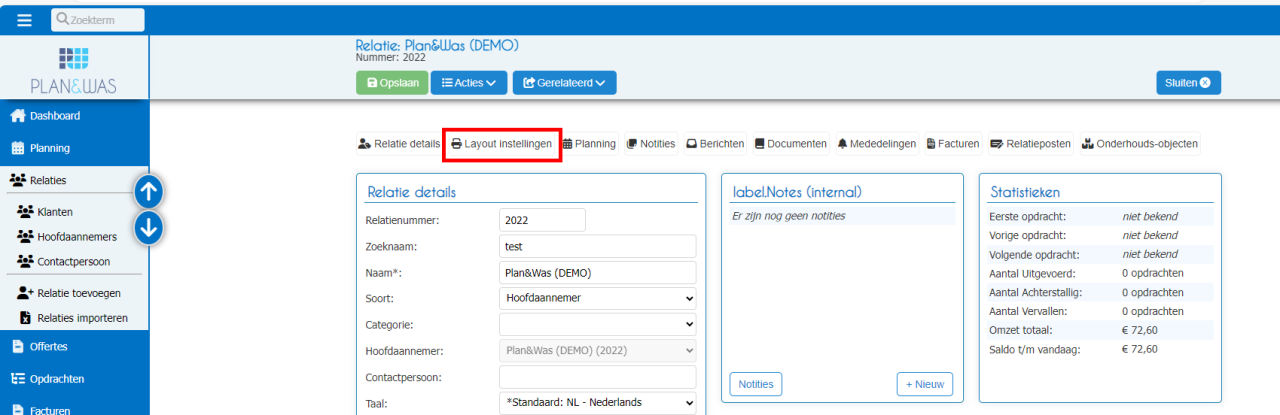Click the 'Aantal Achterstallig' statistic row

click(1100, 292)
